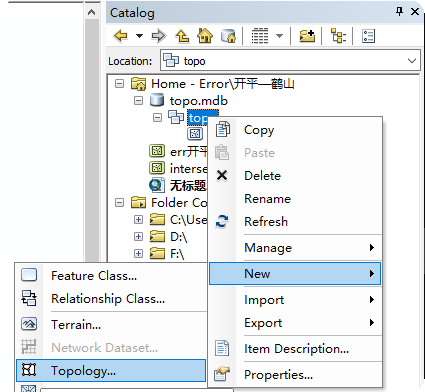This screenshot has width=425, height=392.
Task: Click the scrollbar up arrow left of Catalog
Action: click(x=92, y=13)
